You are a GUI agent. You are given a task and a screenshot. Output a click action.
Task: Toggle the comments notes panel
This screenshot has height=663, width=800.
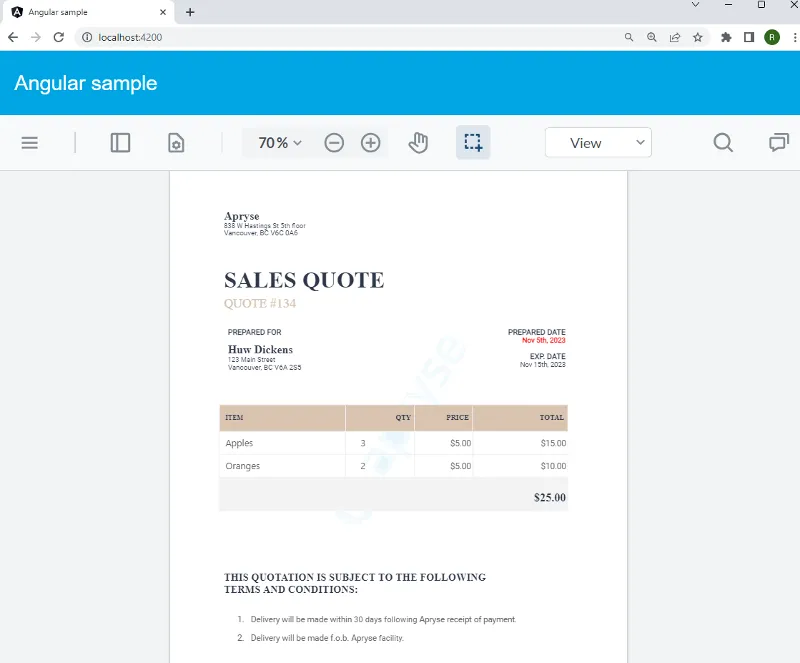[x=779, y=143]
